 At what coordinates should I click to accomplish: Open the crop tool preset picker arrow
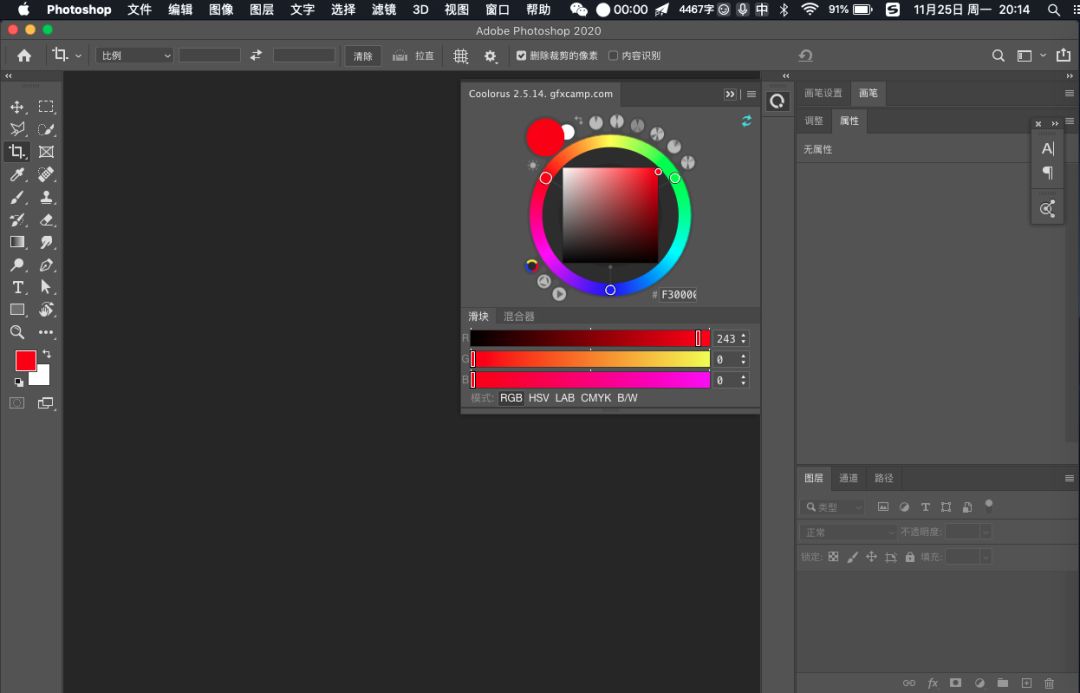[79, 56]
